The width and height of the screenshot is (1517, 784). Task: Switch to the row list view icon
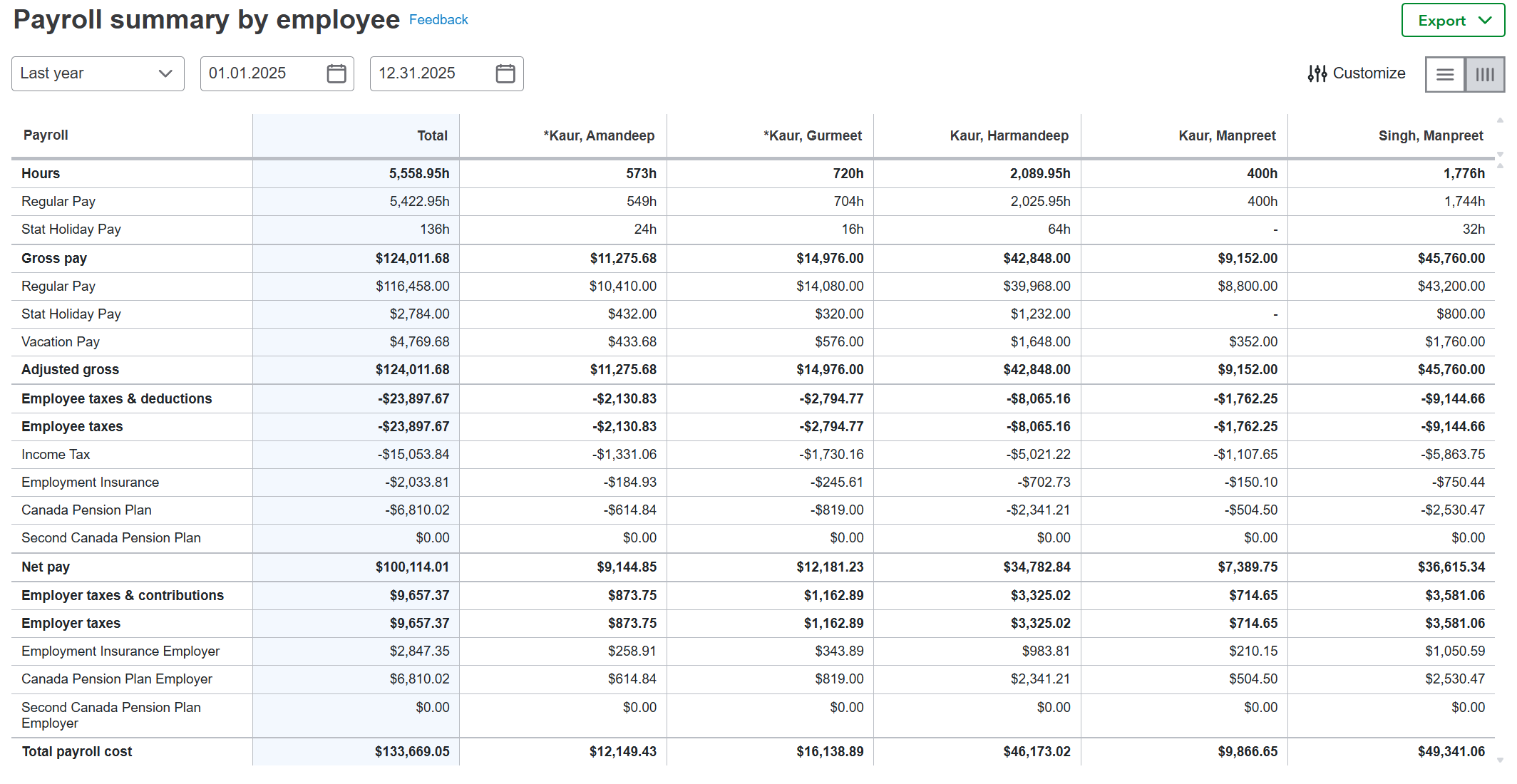[x=1445, y=74]
